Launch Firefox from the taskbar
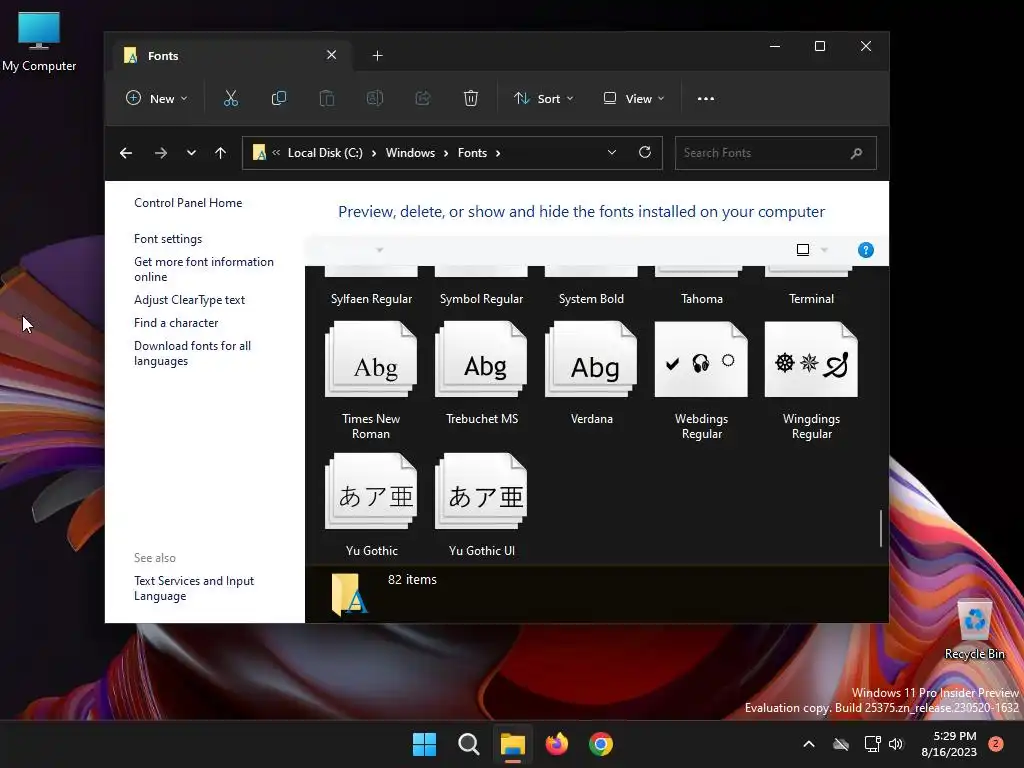The width and height of the screenshot is (1024, 768). click(556, 744)
